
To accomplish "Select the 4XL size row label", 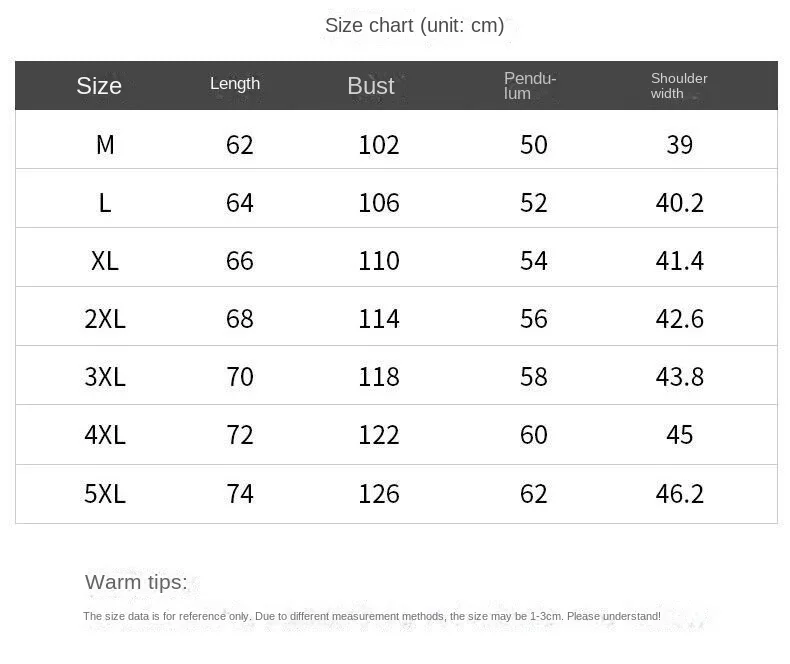I will click(105, 435).
